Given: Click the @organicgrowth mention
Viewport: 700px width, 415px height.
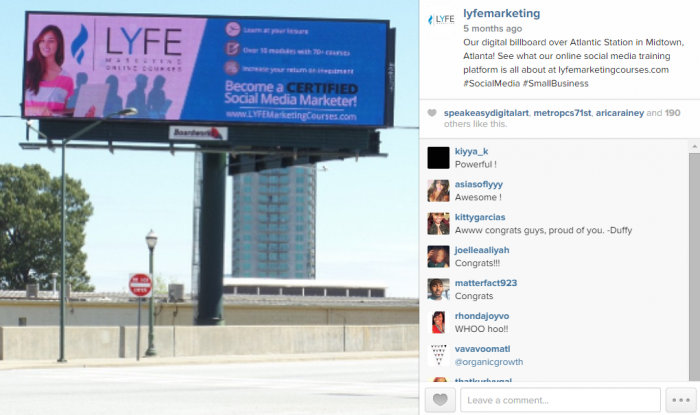Looking at the screenshot, I should point(489,362).
